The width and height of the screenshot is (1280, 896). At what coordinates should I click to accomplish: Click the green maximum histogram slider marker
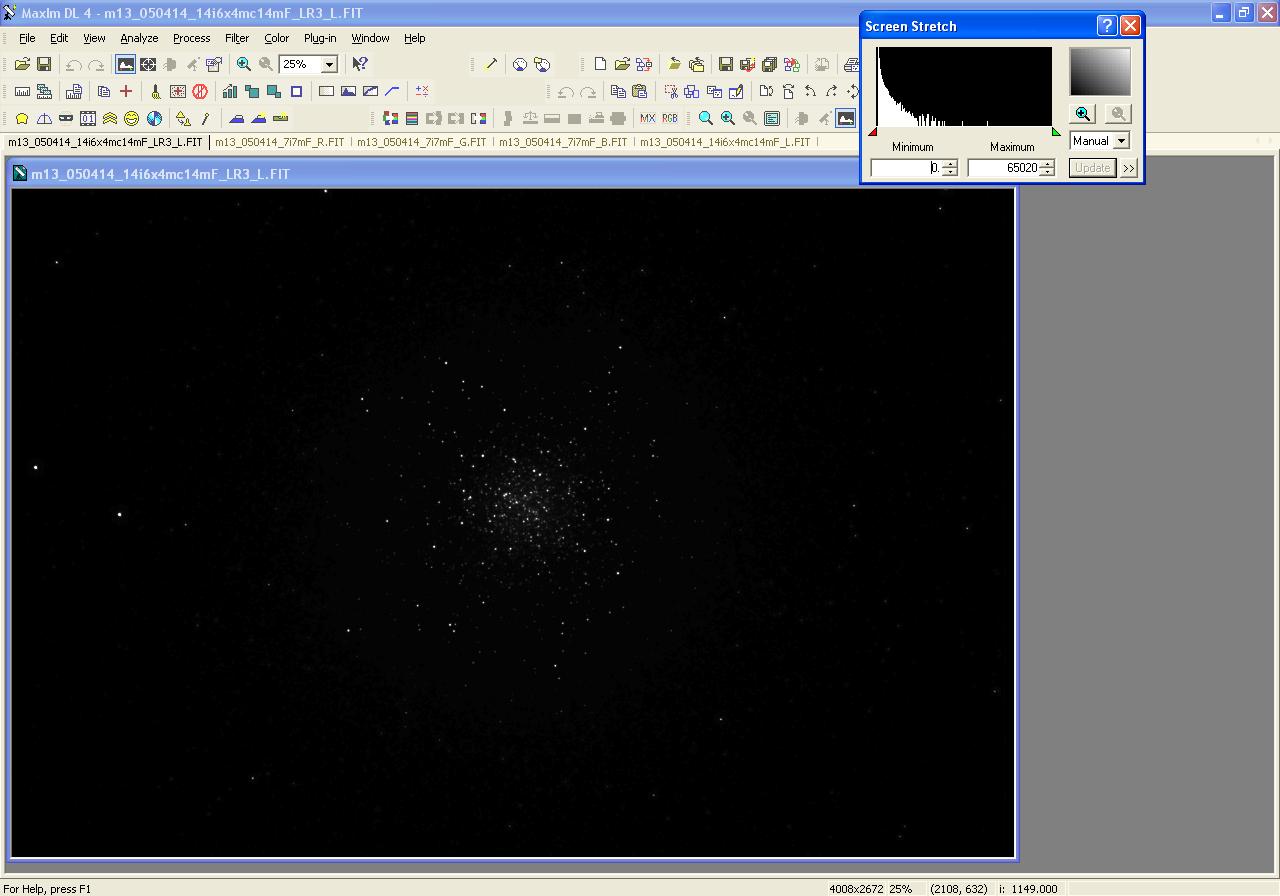1056,132
